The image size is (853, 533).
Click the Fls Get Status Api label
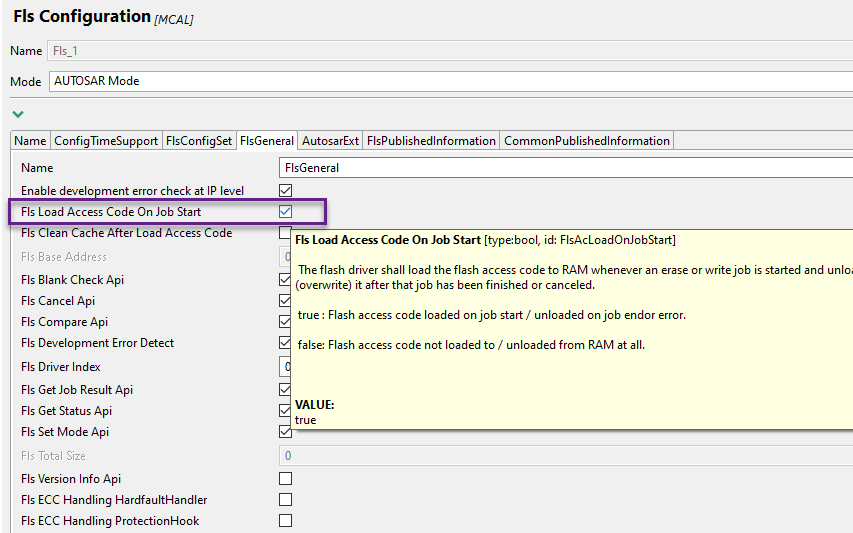pos(66,411)
